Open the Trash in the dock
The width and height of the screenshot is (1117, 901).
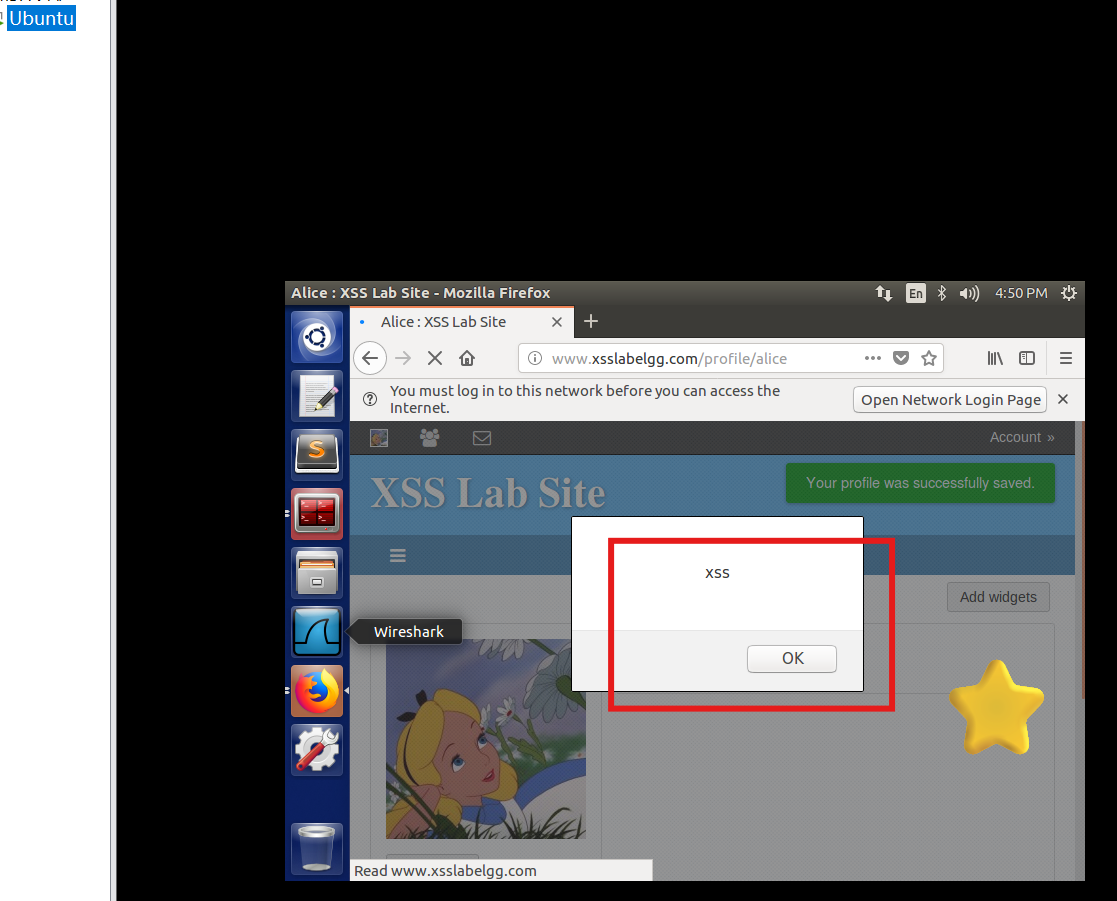click(317, 848)
